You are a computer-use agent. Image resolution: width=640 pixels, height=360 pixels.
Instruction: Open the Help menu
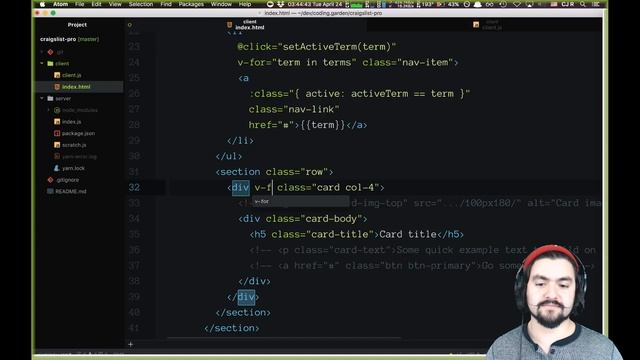tap(245, 4)
